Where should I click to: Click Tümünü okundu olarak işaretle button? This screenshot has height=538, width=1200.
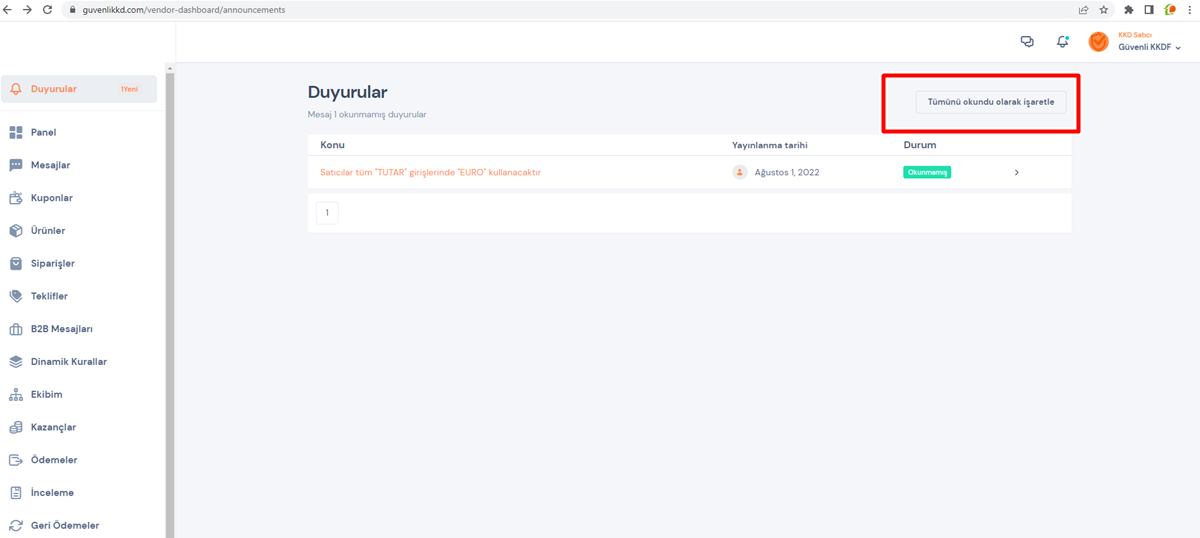pyautogui.click(x=991, y=102)
